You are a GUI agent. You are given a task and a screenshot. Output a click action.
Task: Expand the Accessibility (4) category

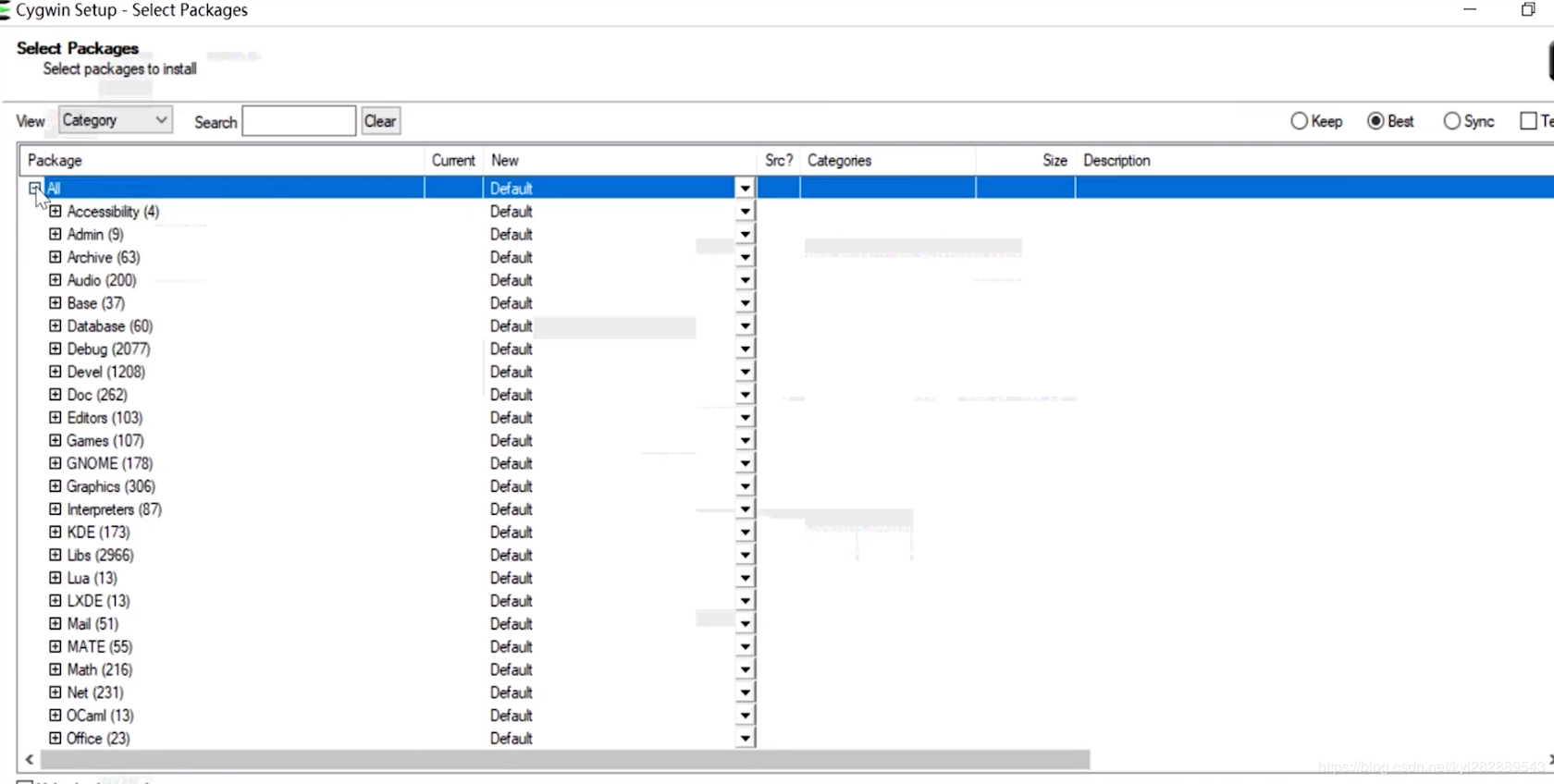point(55,211)
